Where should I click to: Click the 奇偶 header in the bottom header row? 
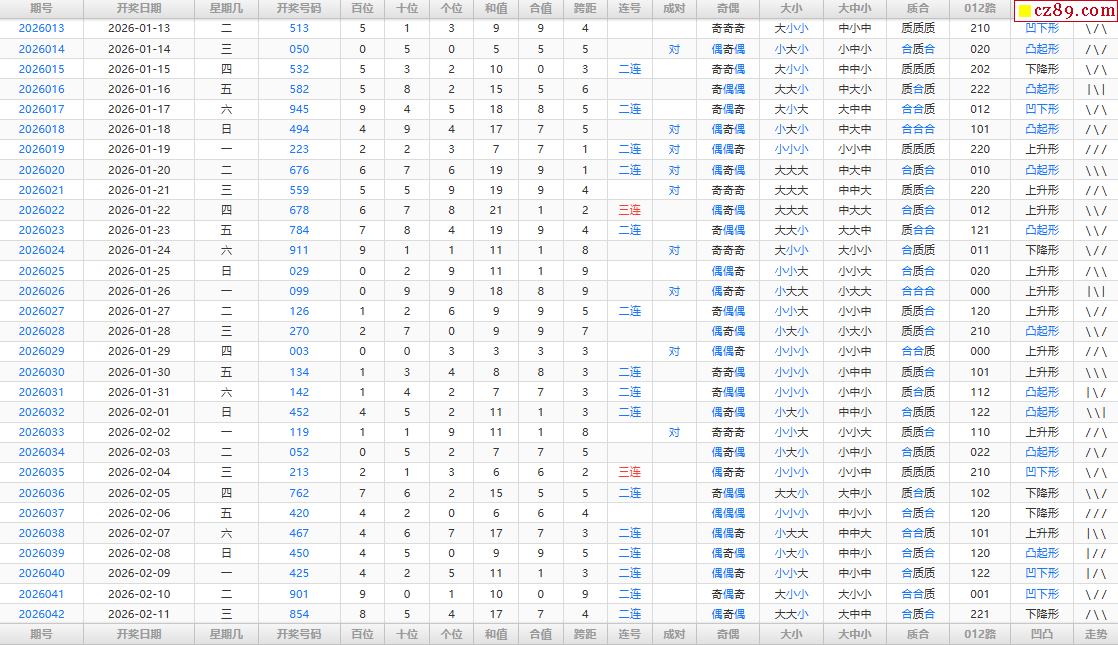pyautogui.click(x=728, y=634)
